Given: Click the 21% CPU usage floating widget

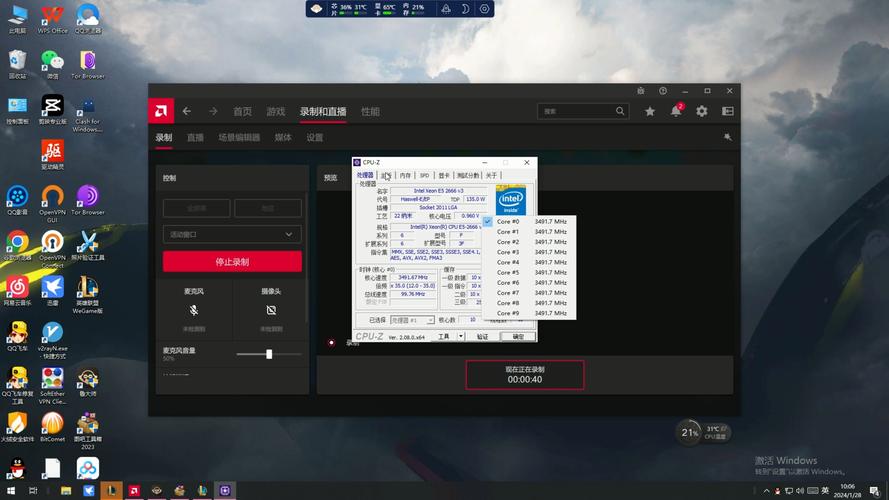Looking at the screenshot, I should point(689,433).
